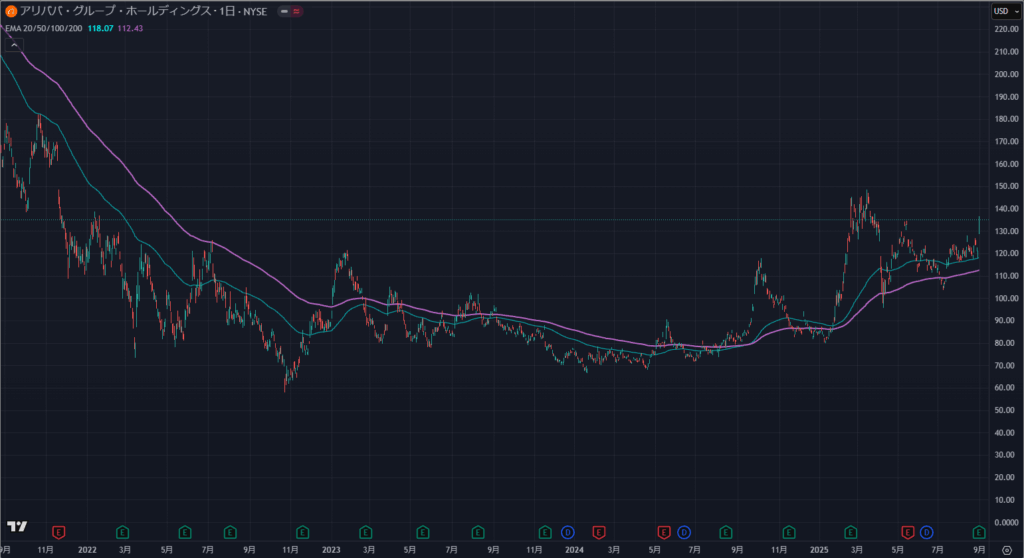Viewport: 1024px width, 558px height.
Task: Click the 220.00 price axis label
Action: coord(1006,29)
